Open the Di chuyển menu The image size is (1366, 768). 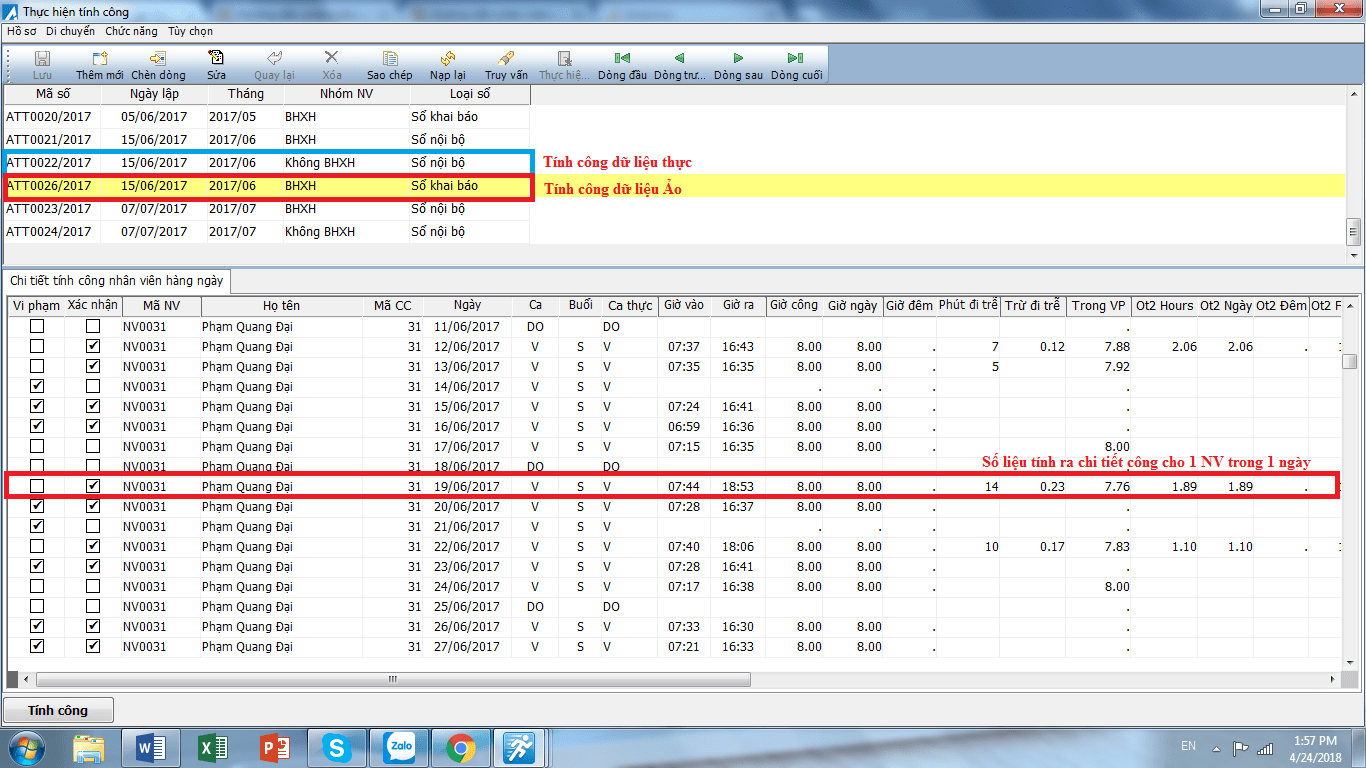(x=71, y=31)
